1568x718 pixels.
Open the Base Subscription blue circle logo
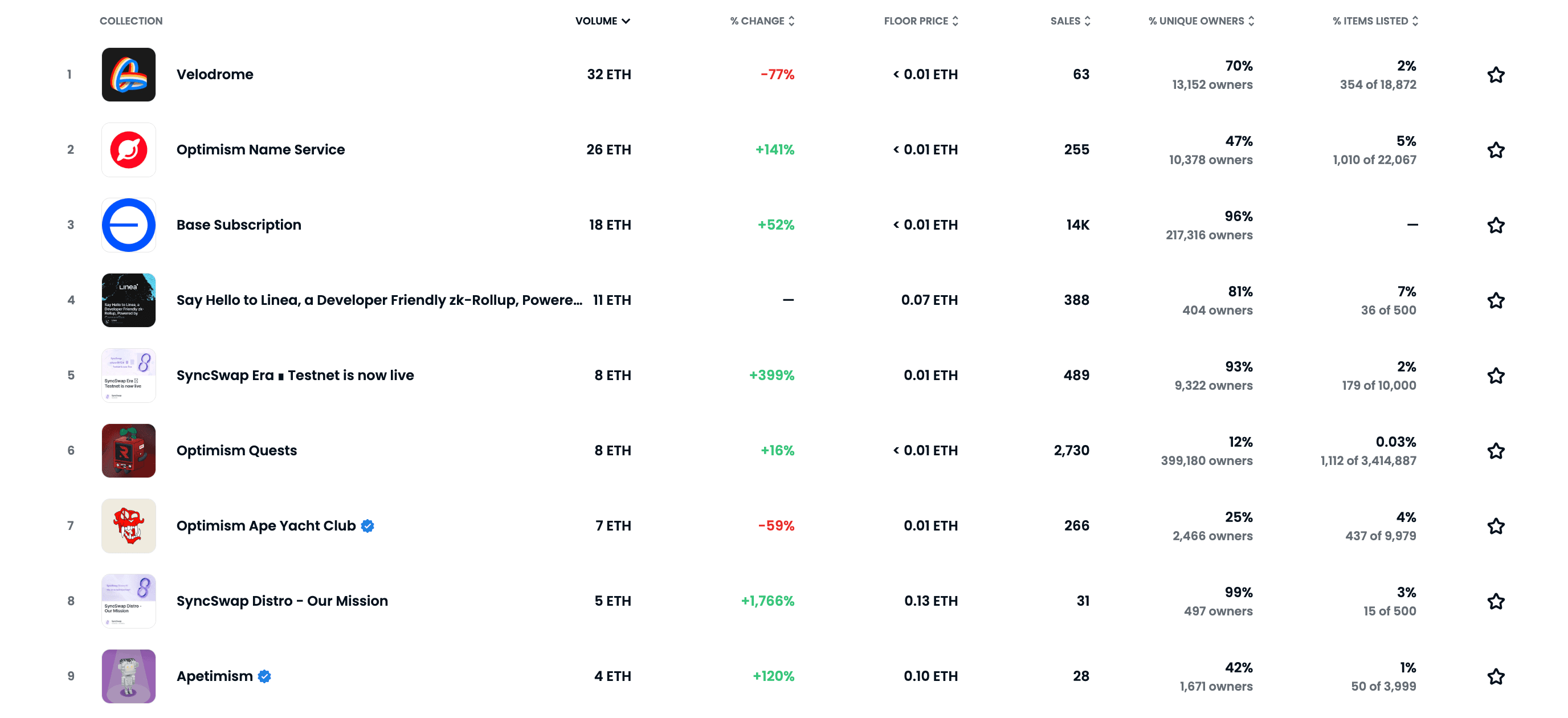128,225
